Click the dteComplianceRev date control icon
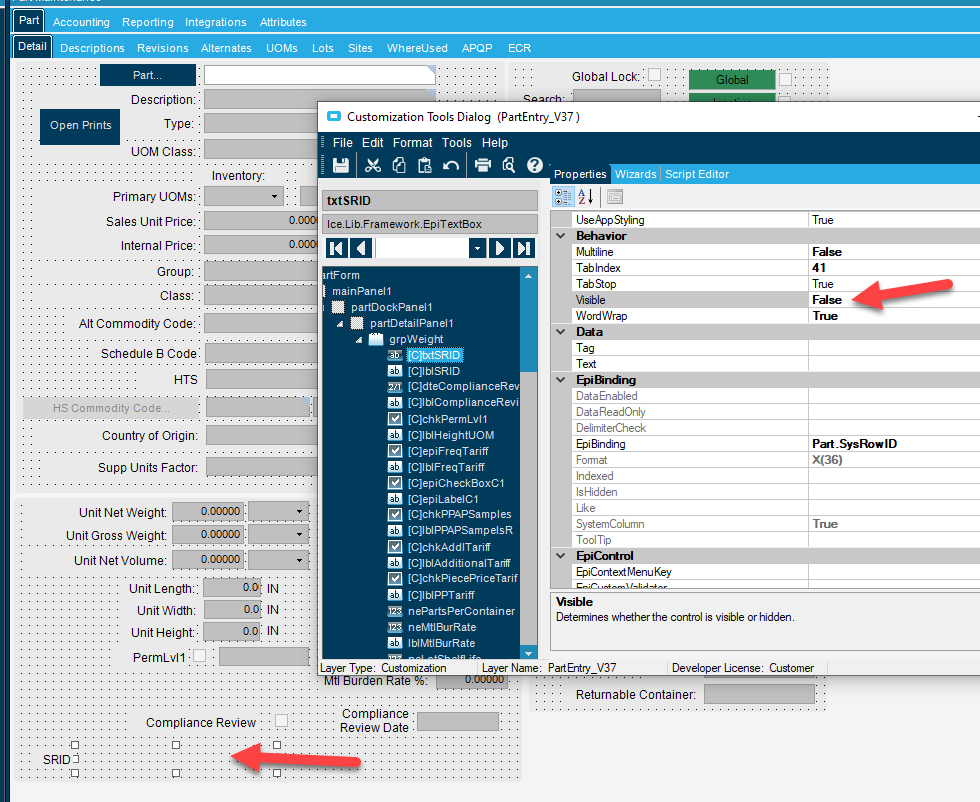 pyautogui.click(x=394, y=387)
